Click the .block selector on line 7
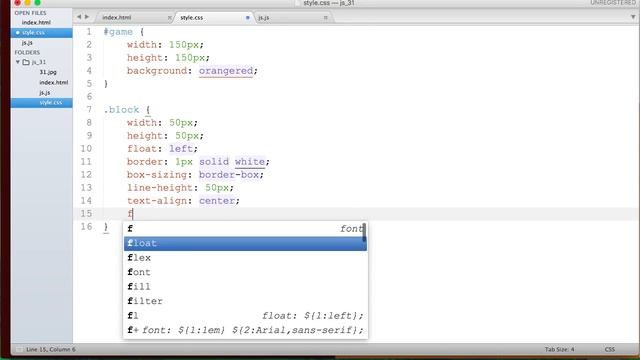Viewport: 640px width, 360px height. (121, 110)
